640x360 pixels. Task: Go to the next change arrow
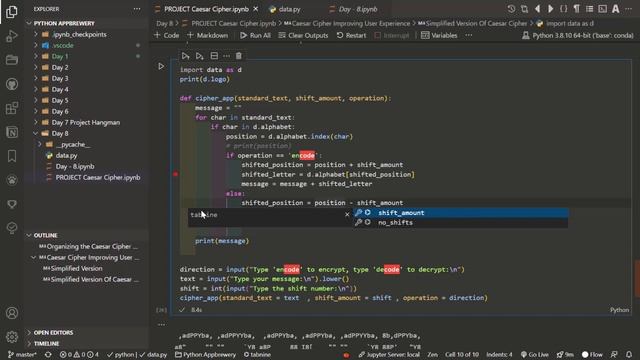pos(551,9)
